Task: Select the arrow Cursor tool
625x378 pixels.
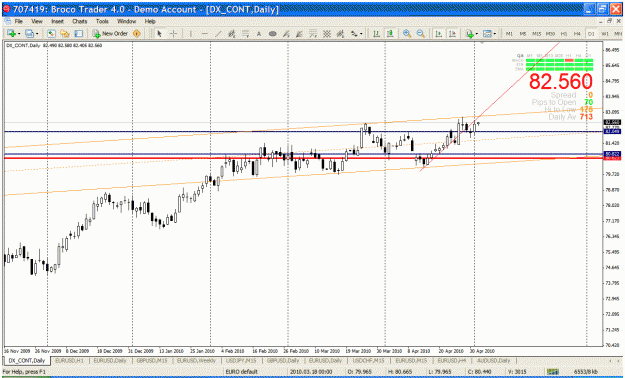Action: [159, 34]
